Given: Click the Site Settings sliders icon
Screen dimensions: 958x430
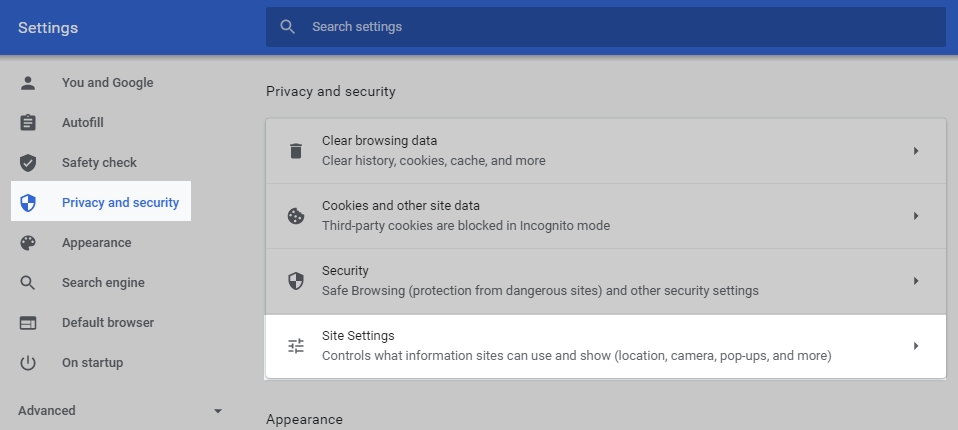Looking at the screenshot, I should pos(296,346).
